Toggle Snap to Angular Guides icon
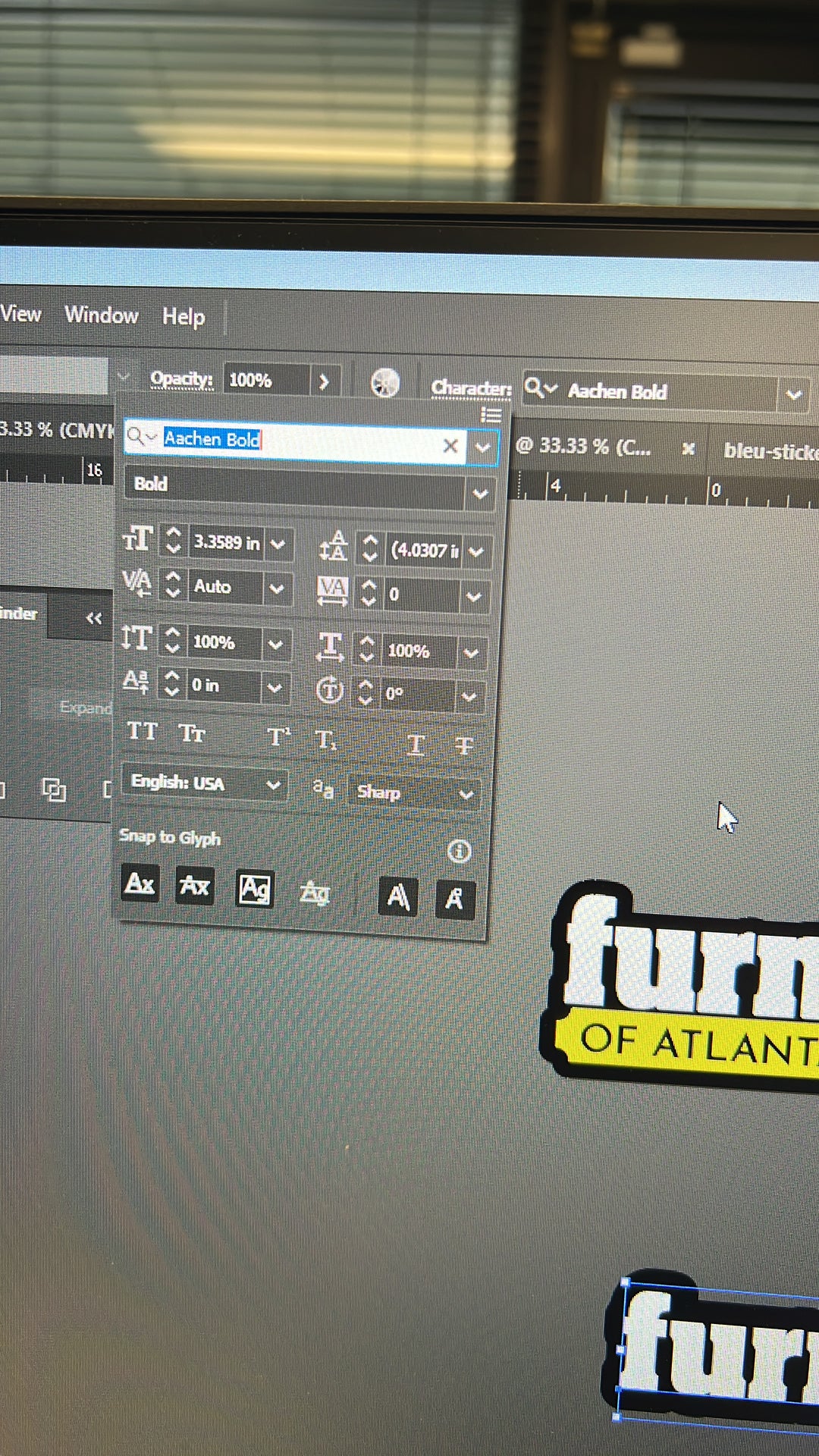 (398, 897)
